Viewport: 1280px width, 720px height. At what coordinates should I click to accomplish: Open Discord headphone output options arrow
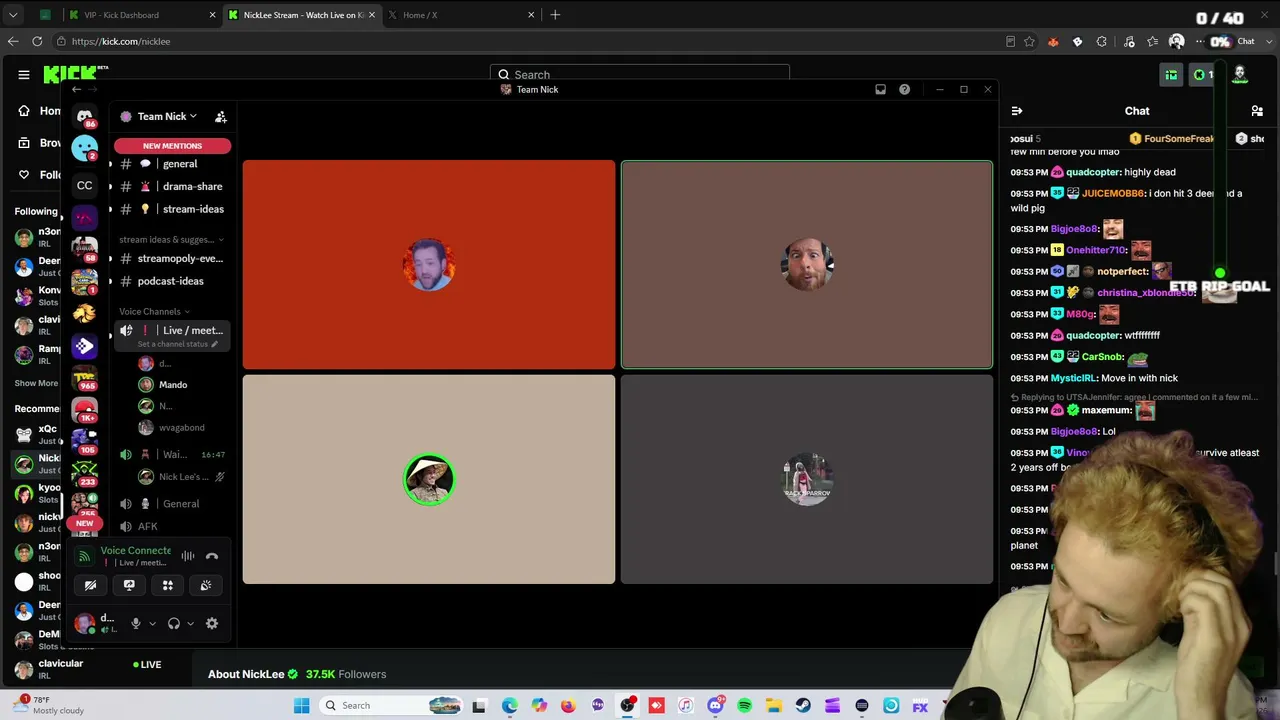tap(190, 623)
